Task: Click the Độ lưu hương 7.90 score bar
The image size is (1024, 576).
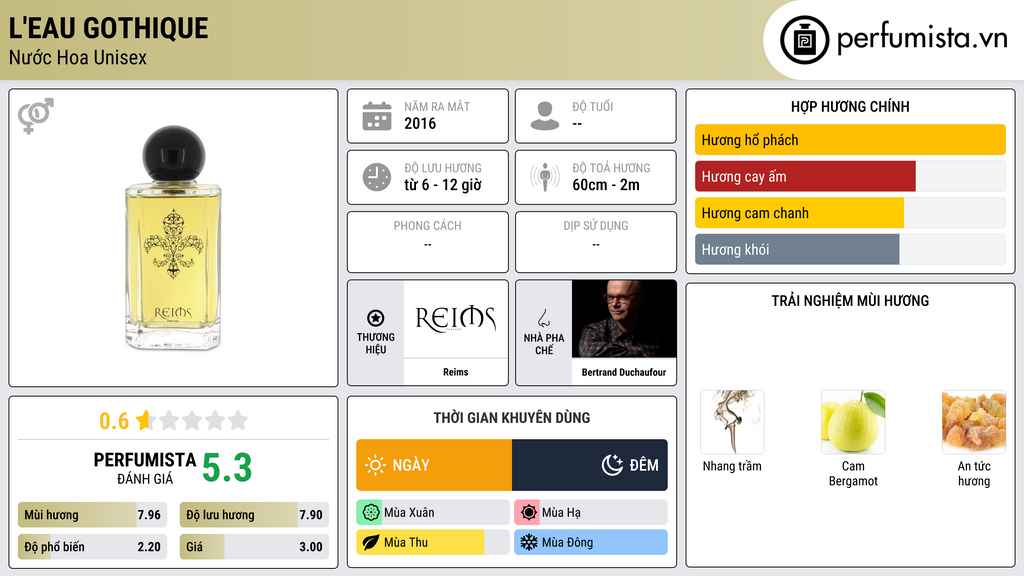Action: 254,515
